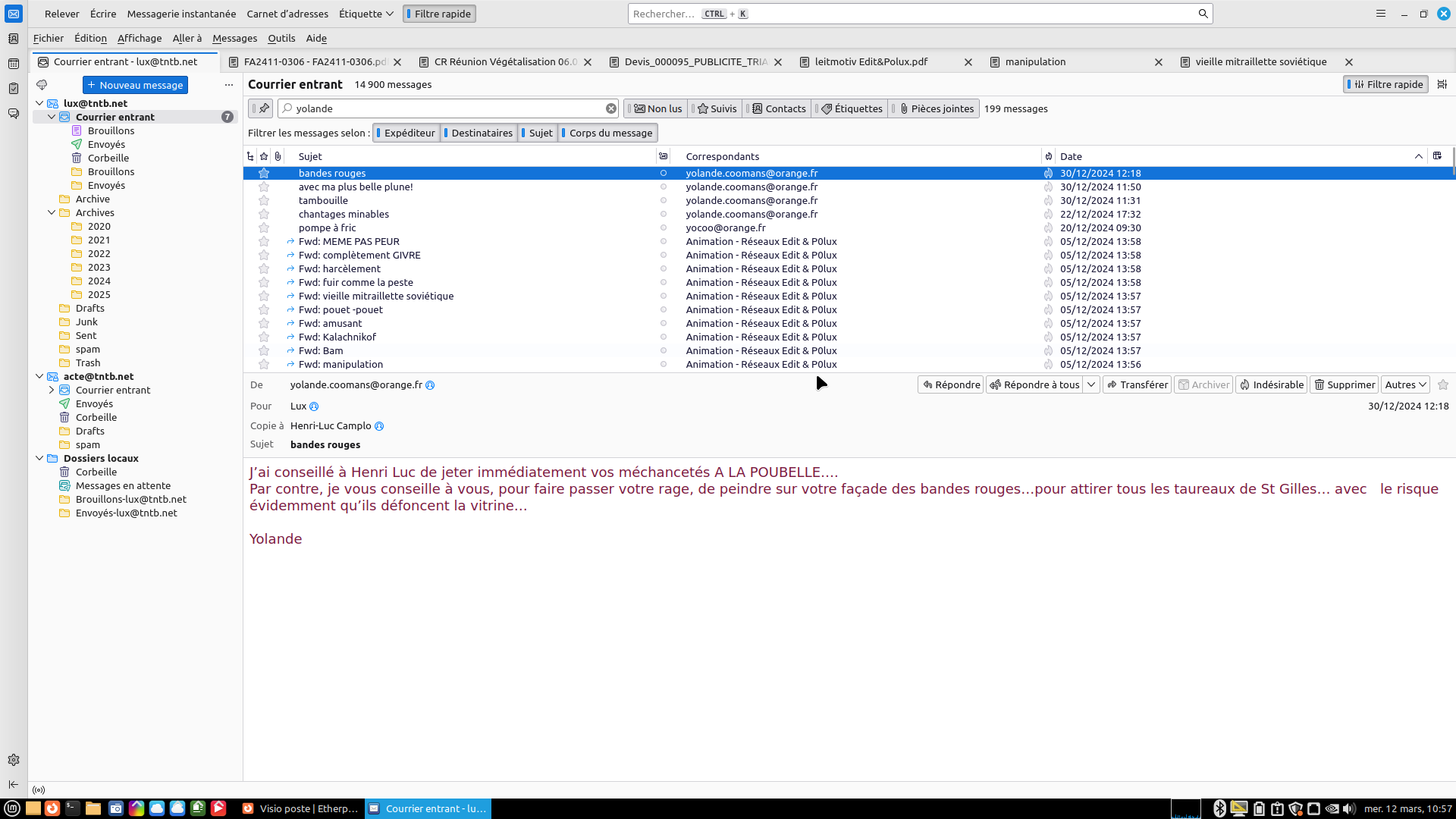Open the Répondre à tous dropdown arrow
Viewport: 1456px width, 819px height.
[1090, 384]
